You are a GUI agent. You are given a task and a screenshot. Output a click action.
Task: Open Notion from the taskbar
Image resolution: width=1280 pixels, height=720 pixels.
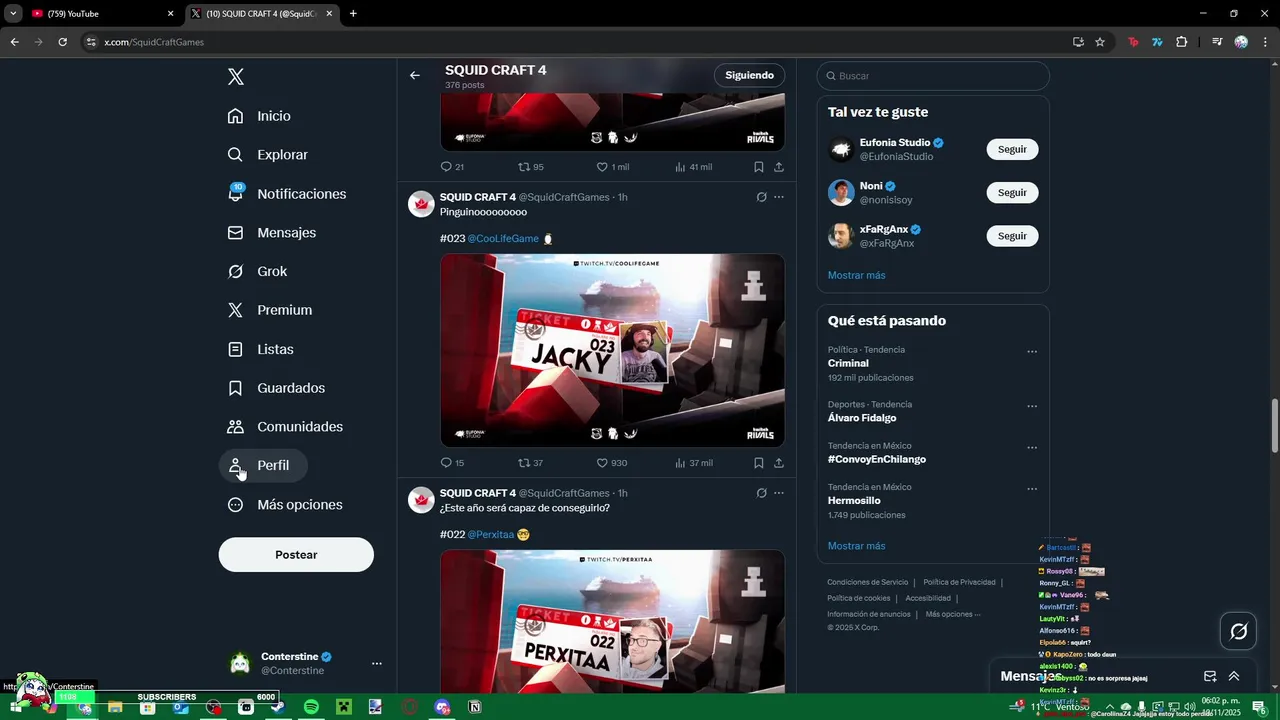click(x=475, y=707)
